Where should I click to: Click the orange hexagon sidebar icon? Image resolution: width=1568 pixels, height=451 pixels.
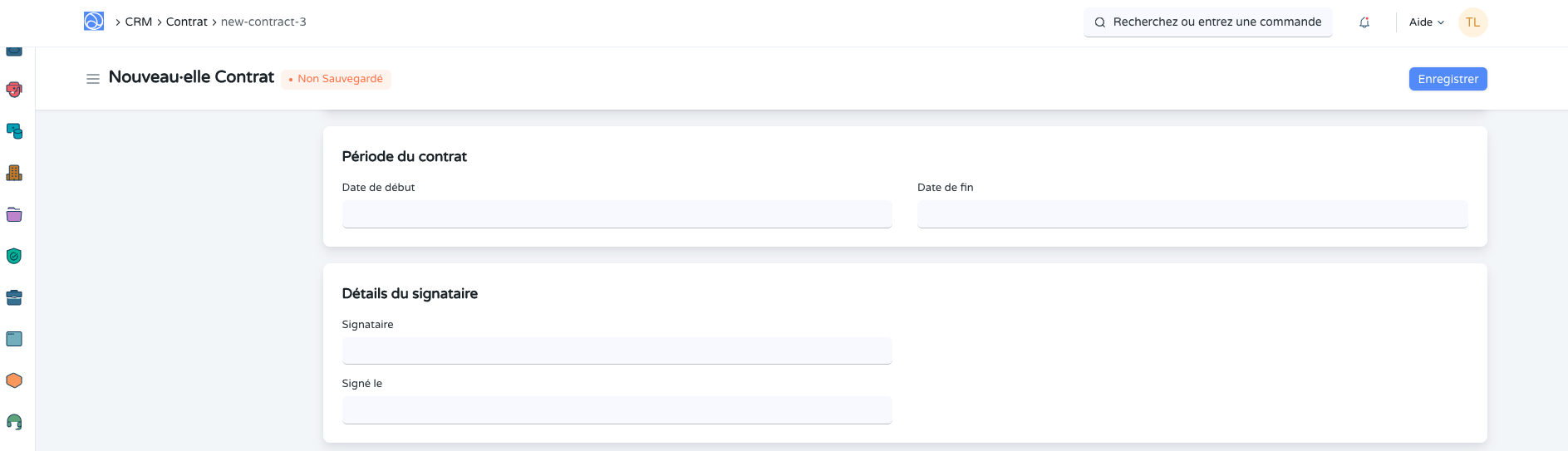pos(14,380)
